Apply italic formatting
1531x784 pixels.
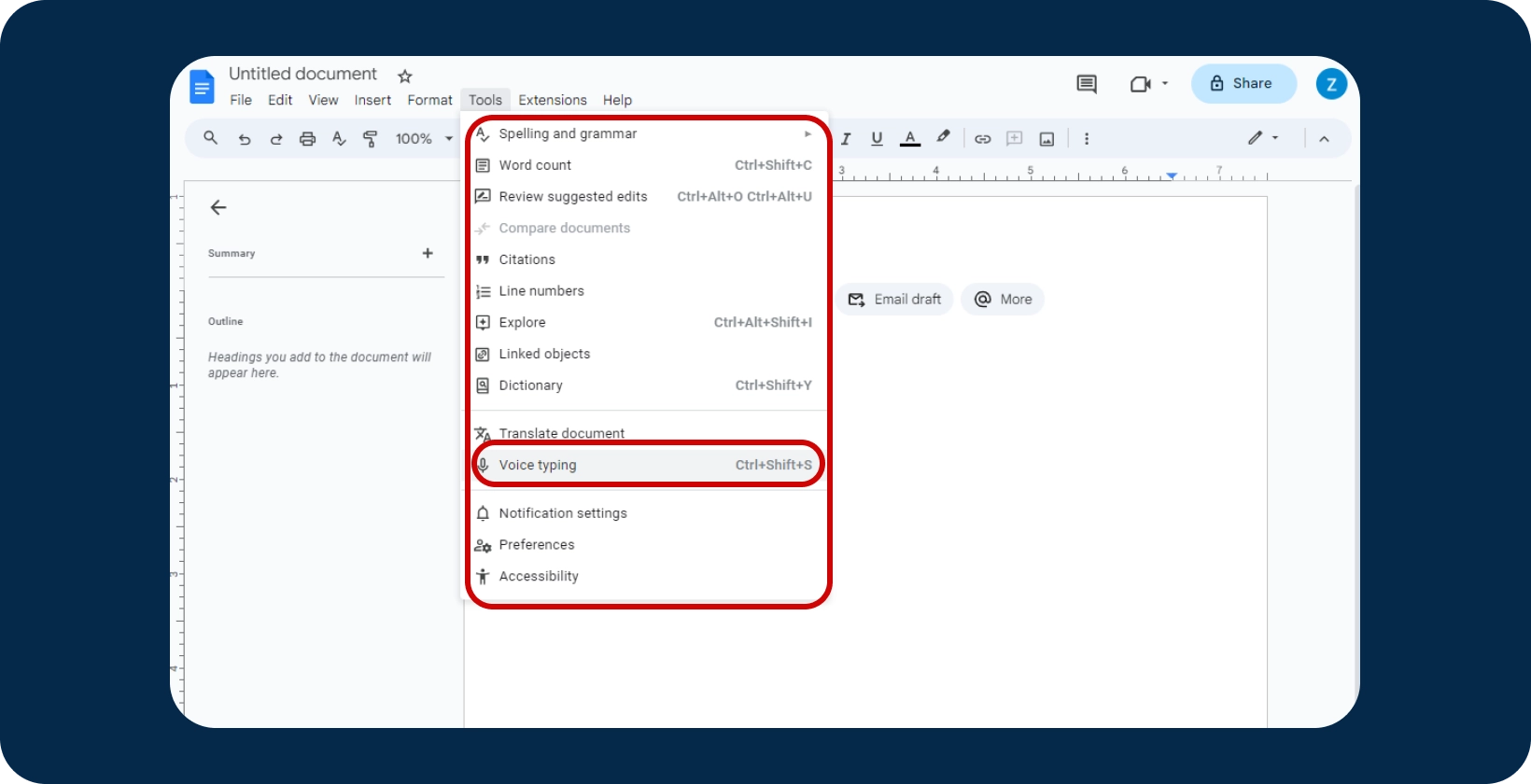pos(846,139)
